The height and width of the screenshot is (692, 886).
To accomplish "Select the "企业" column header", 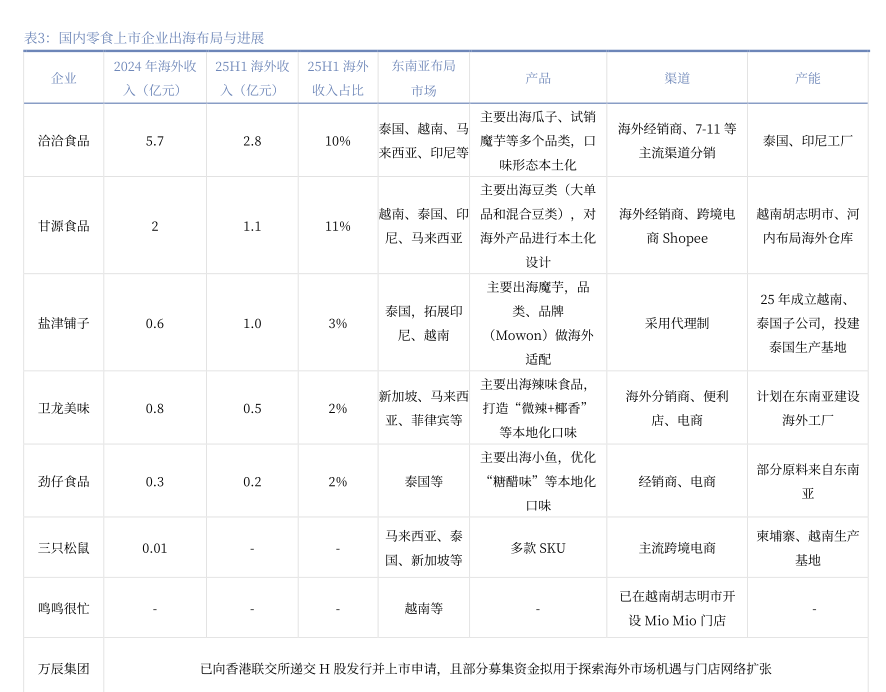I will click(64, 78).
